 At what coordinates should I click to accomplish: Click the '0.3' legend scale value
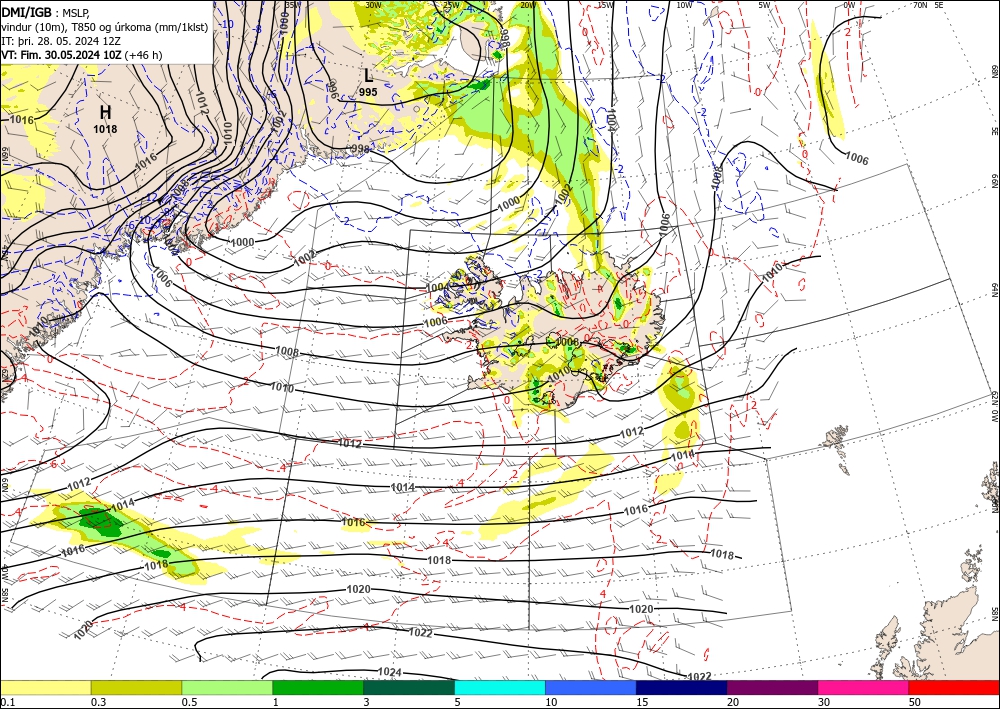pyautogui.click(x=98, y=702)
